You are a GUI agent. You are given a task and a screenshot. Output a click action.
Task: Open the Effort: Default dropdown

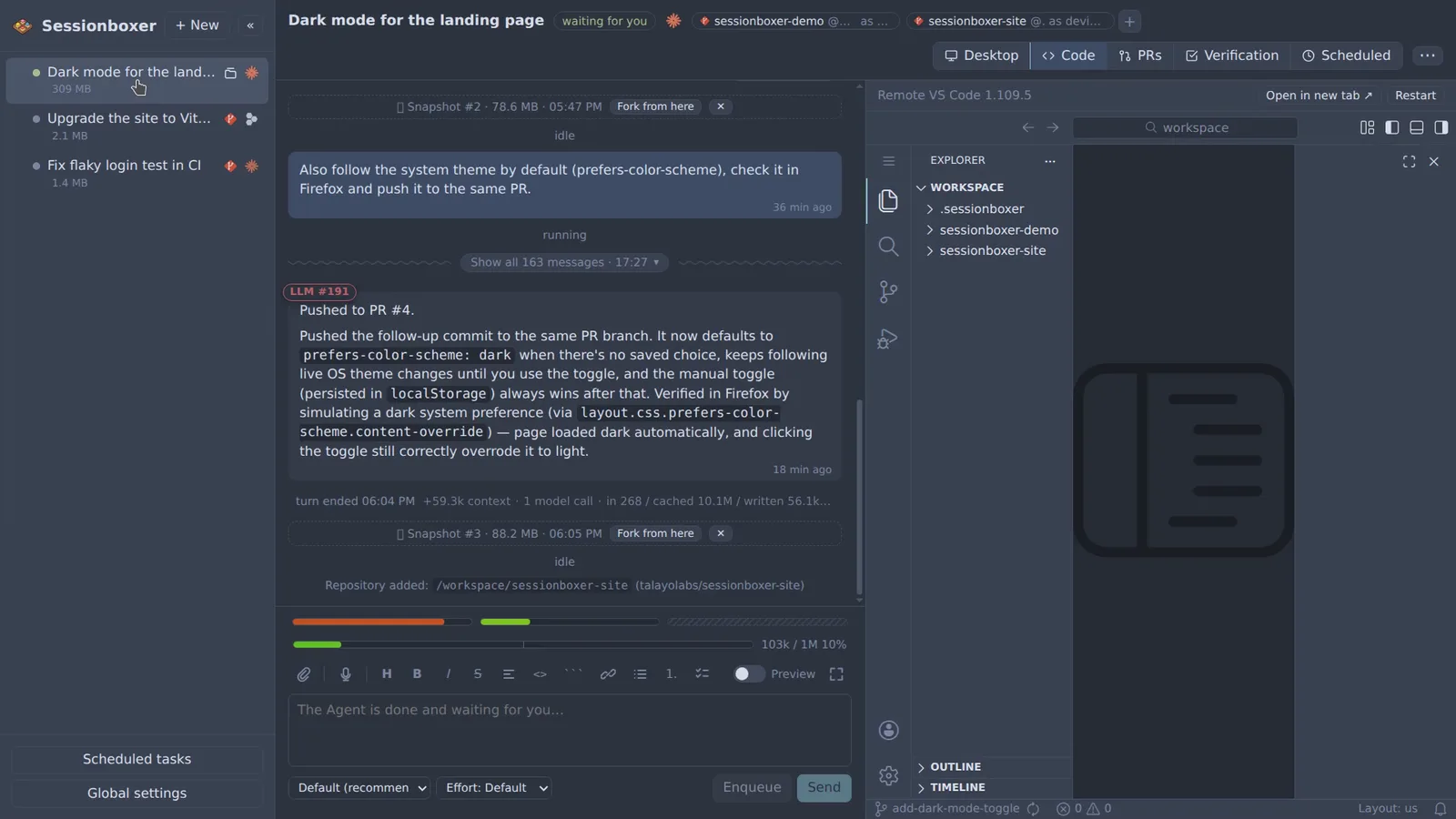coord(494,788)
